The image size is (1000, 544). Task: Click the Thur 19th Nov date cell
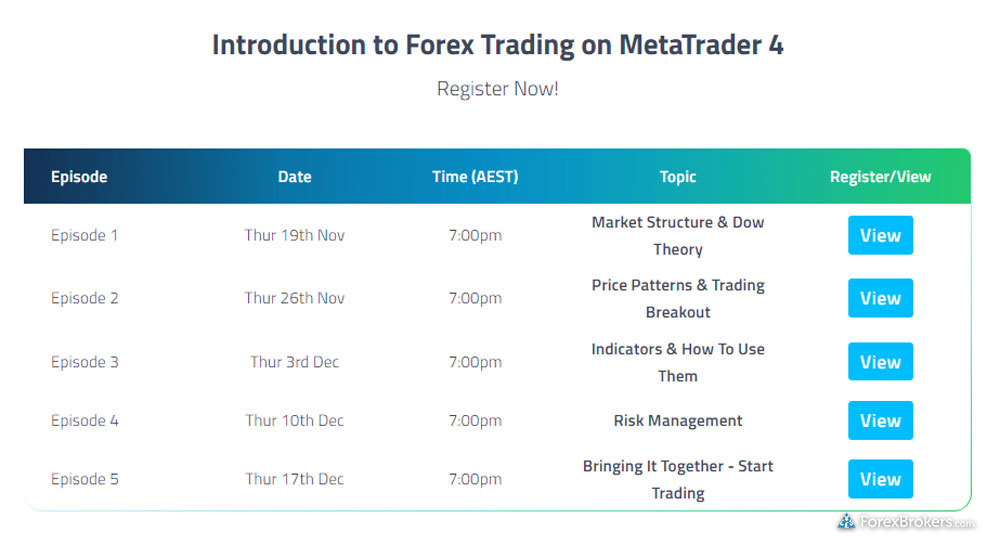pos(294,236)
